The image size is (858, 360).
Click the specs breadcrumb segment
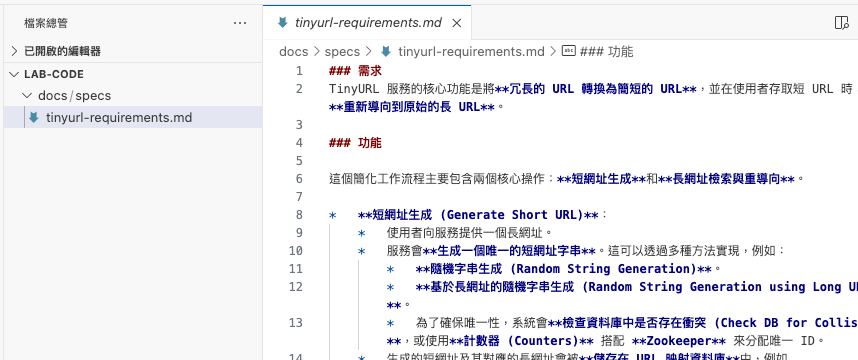coord(343,52)
